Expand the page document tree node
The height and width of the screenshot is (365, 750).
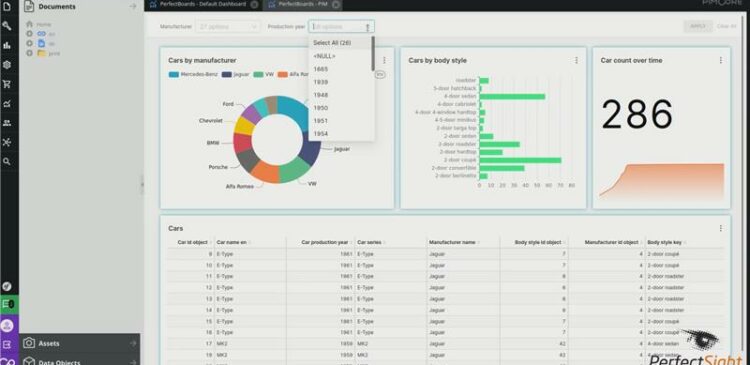pyautogui.click(x=29, y=43)
